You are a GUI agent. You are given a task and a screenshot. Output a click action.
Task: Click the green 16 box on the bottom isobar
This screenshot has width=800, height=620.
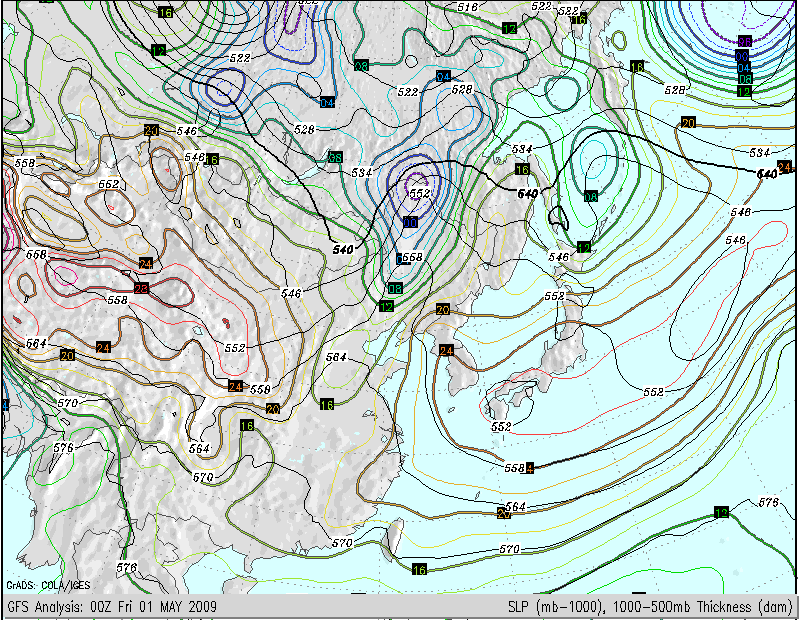pyautogui.click(x=419, y=569)
